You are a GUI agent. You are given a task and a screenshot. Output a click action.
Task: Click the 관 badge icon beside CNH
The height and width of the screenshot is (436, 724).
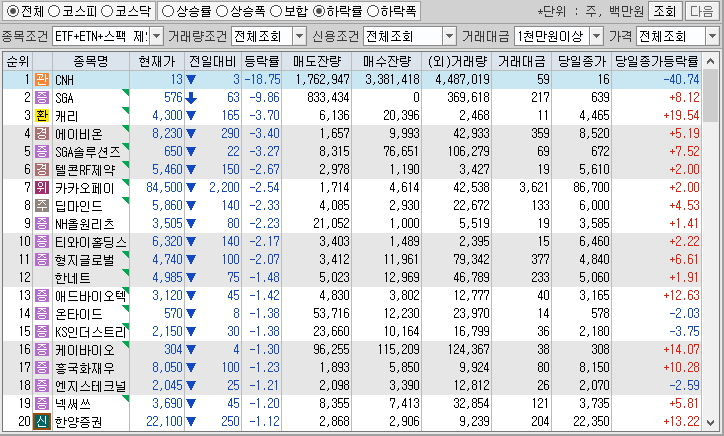(x=42, y=79)
